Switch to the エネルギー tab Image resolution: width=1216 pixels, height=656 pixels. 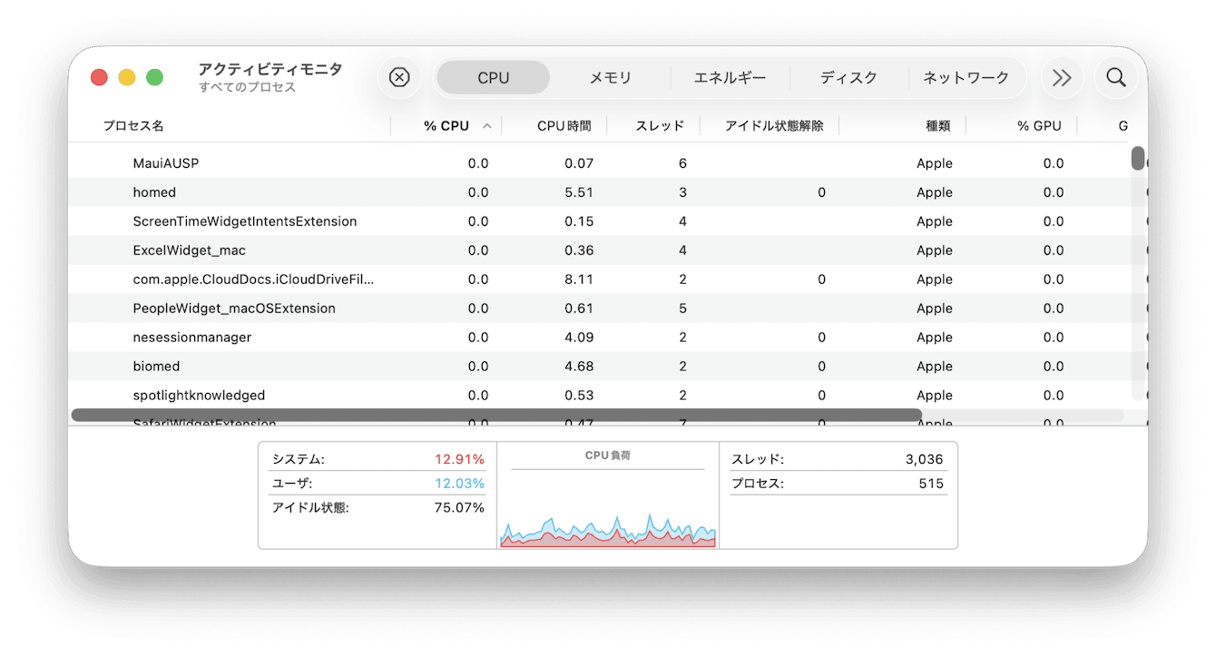[x=730, y=77]
